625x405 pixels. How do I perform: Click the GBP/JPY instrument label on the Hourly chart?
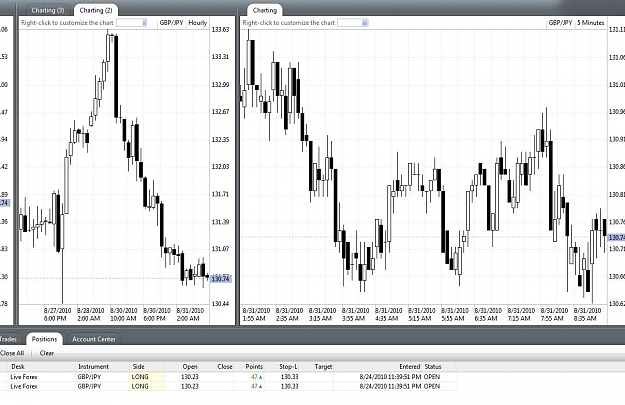point(171,23)
